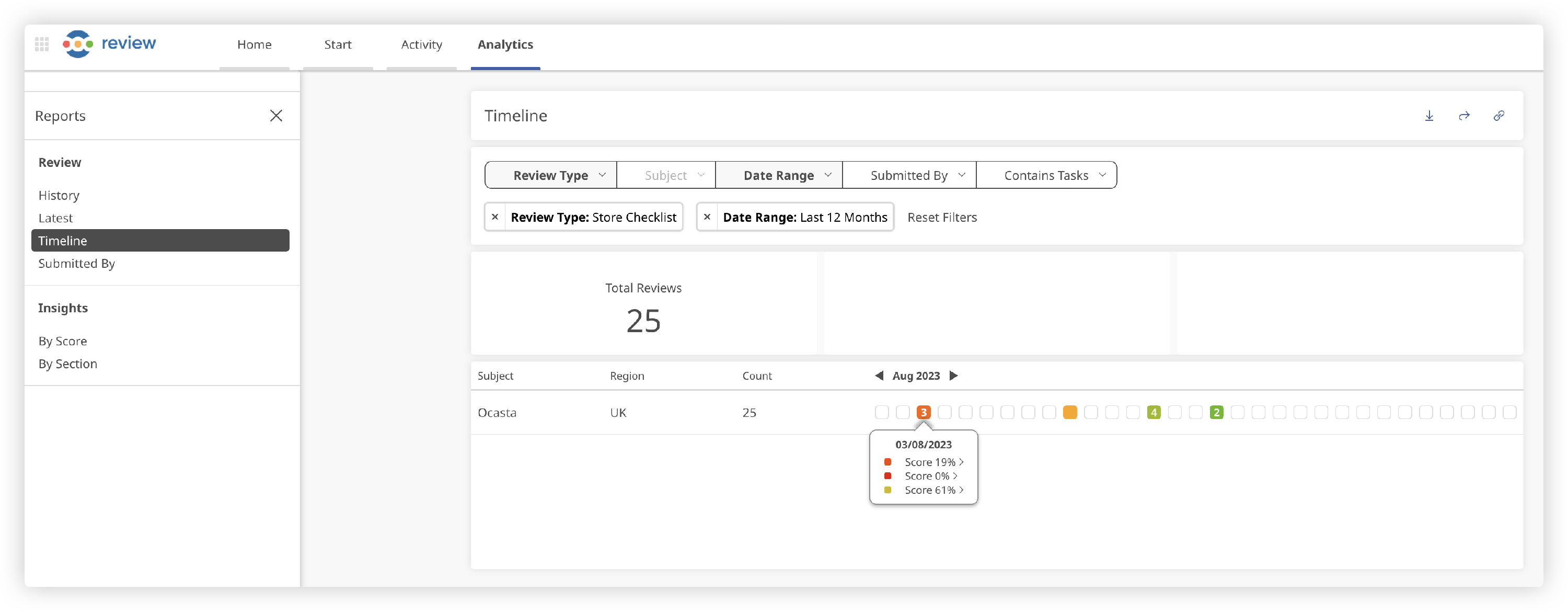
Task: Click the solid orange timeline day square
Action: 1069,412
